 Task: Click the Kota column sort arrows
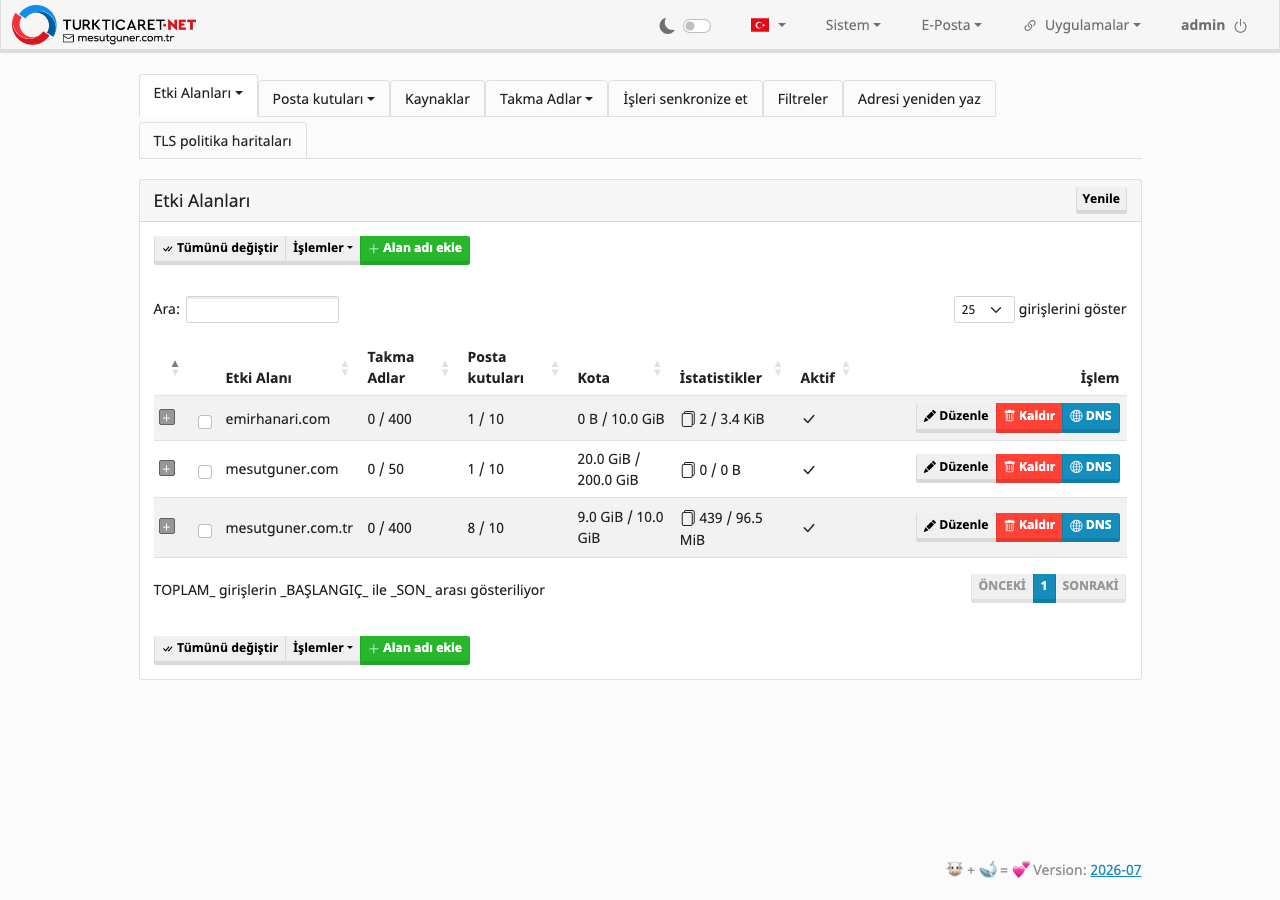[x=657, y=368]
